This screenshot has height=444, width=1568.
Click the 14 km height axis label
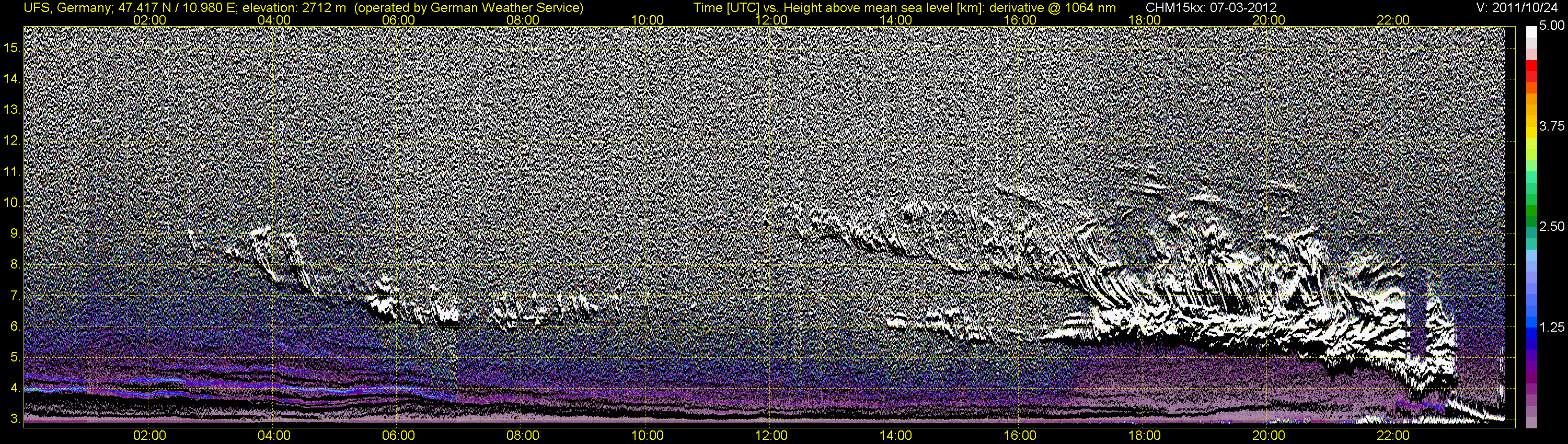tap(12, 79)
